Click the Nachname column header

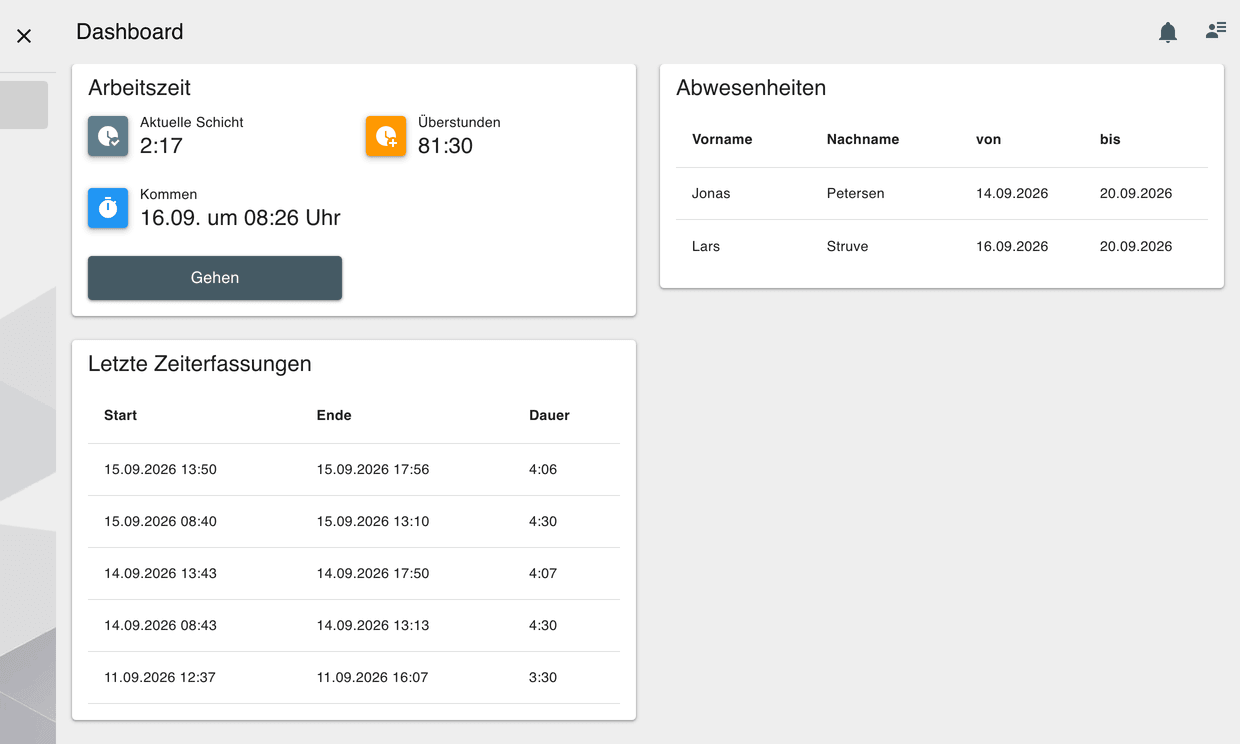click(863, 139)
